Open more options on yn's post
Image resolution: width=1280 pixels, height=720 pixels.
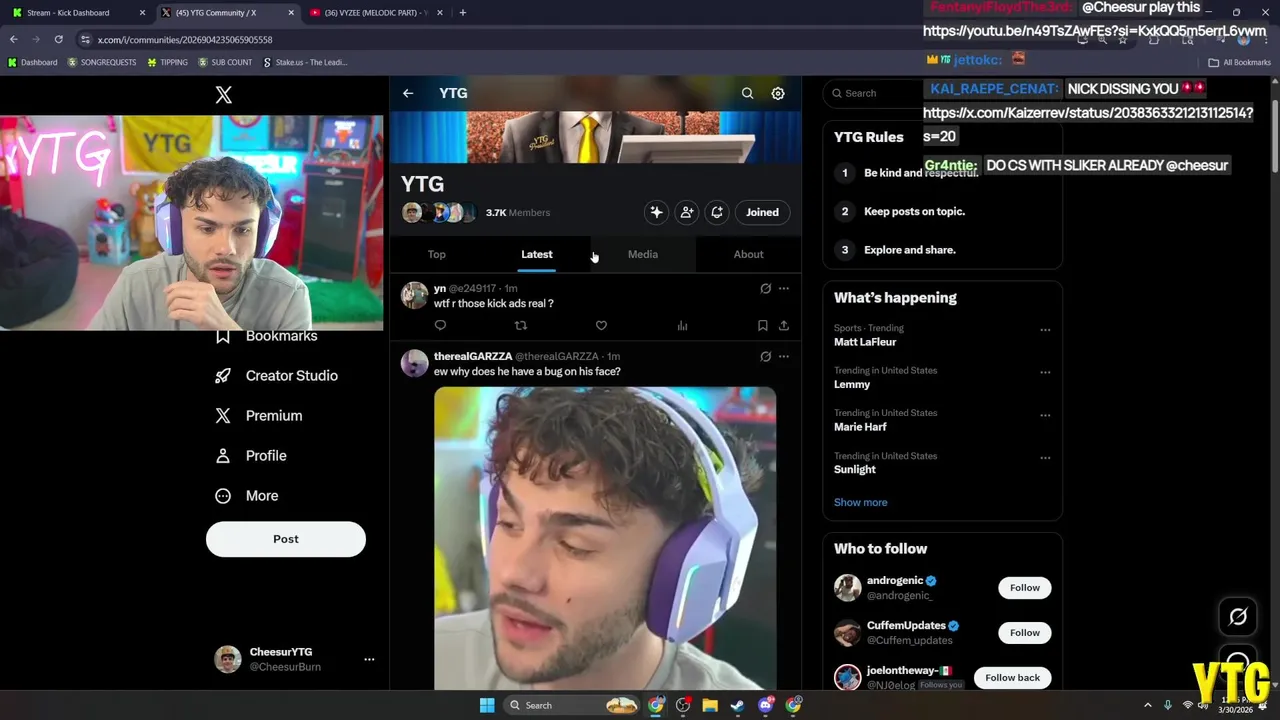pos(784,288)
